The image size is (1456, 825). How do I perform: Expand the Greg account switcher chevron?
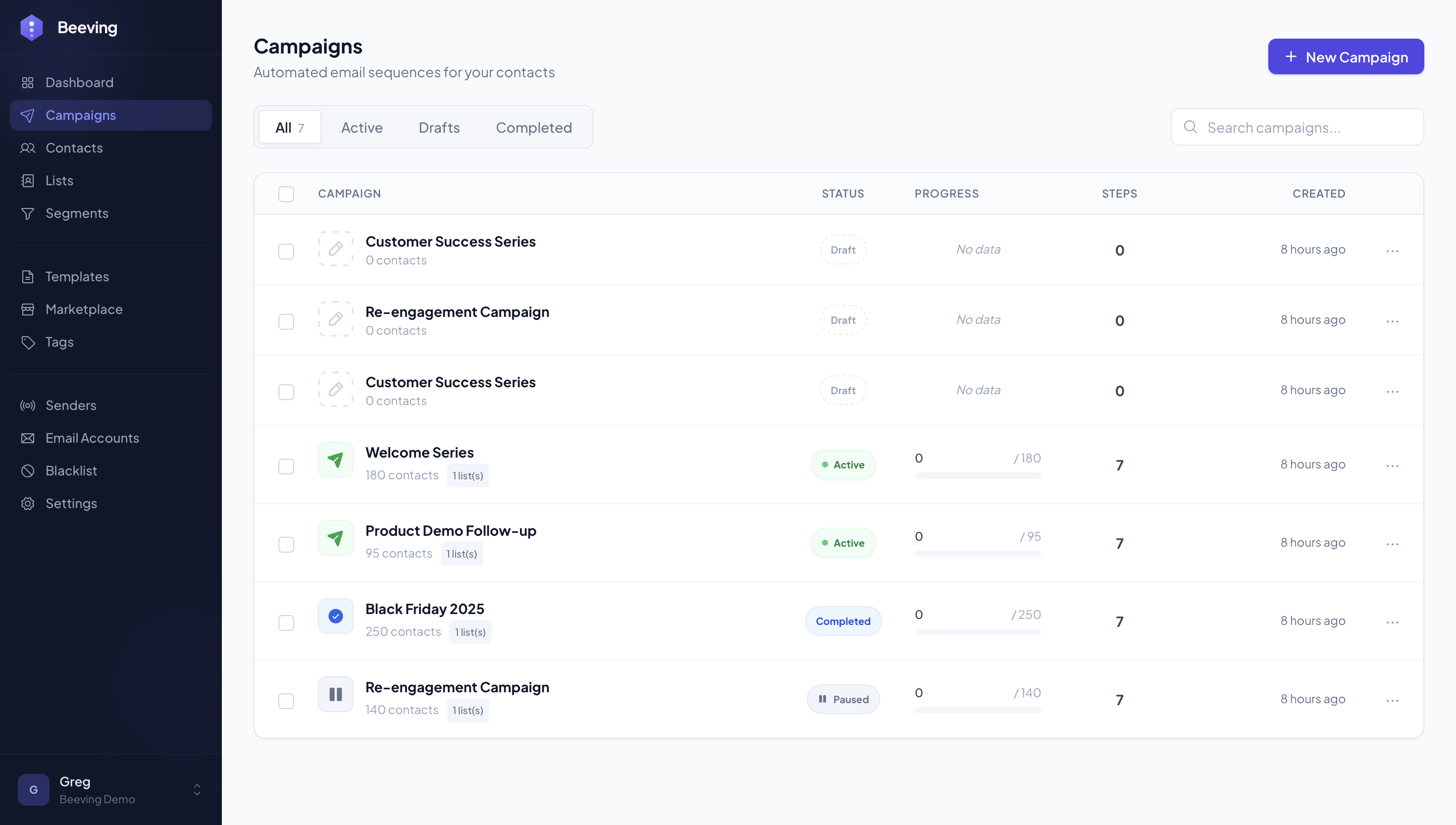click(197, 789)
